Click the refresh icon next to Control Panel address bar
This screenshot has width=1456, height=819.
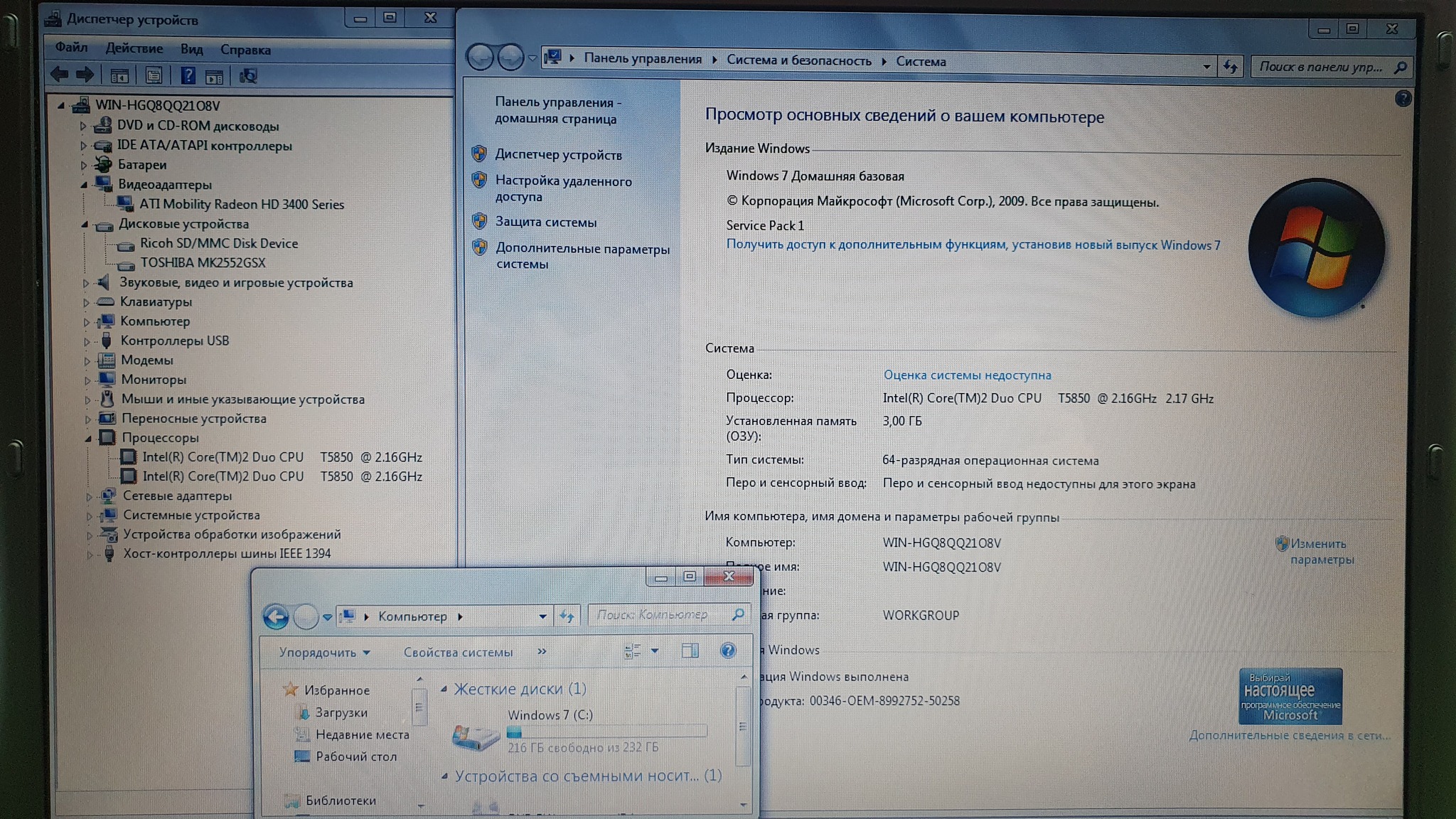point(1231,67)
